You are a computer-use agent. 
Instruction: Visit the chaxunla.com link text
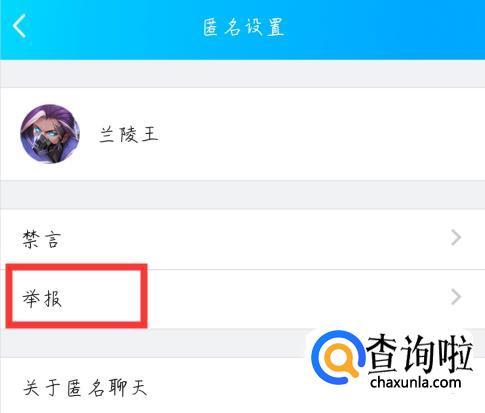coord(415,382)
